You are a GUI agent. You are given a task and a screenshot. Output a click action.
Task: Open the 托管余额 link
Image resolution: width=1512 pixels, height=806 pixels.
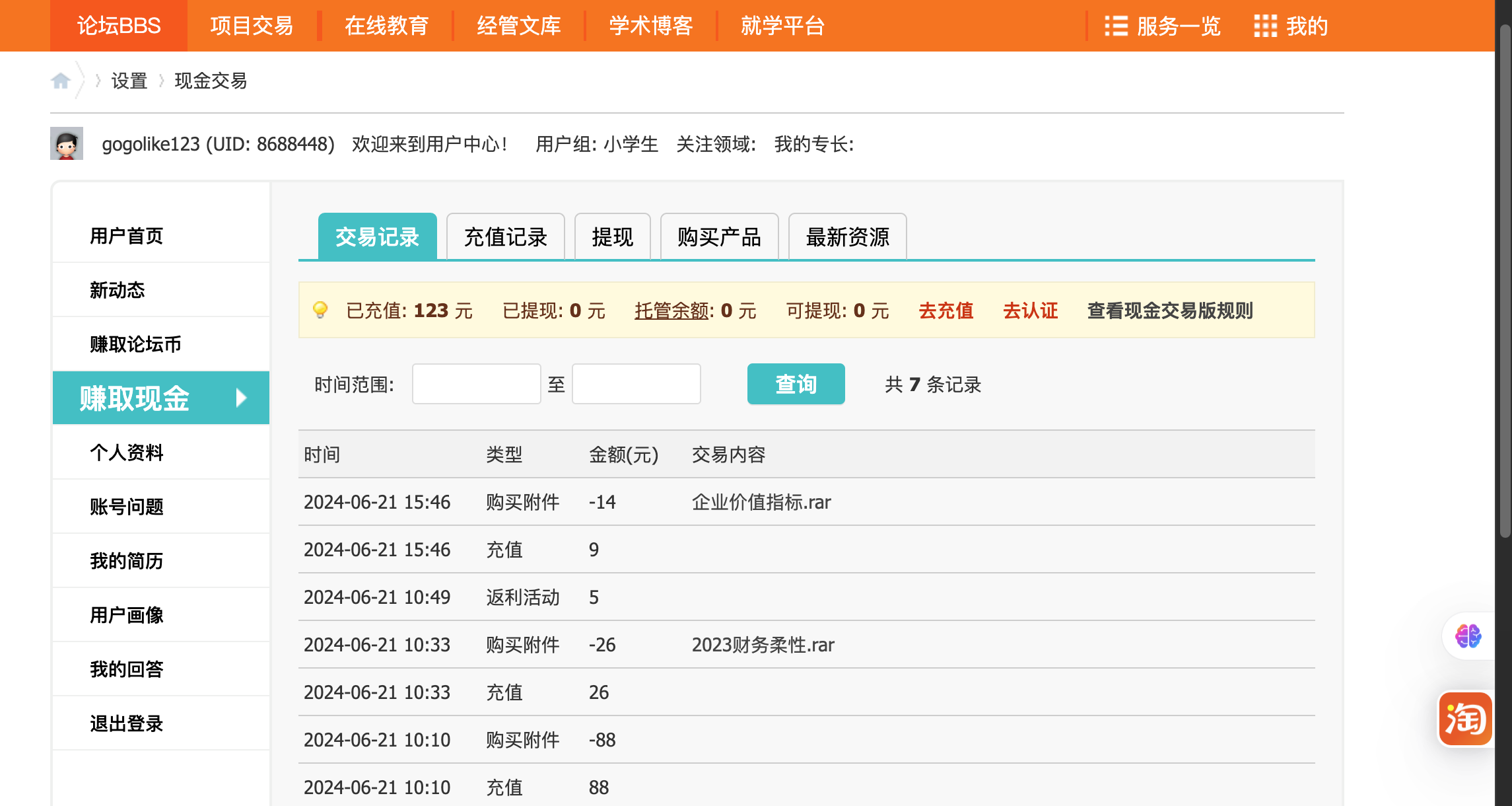point(671,311)
